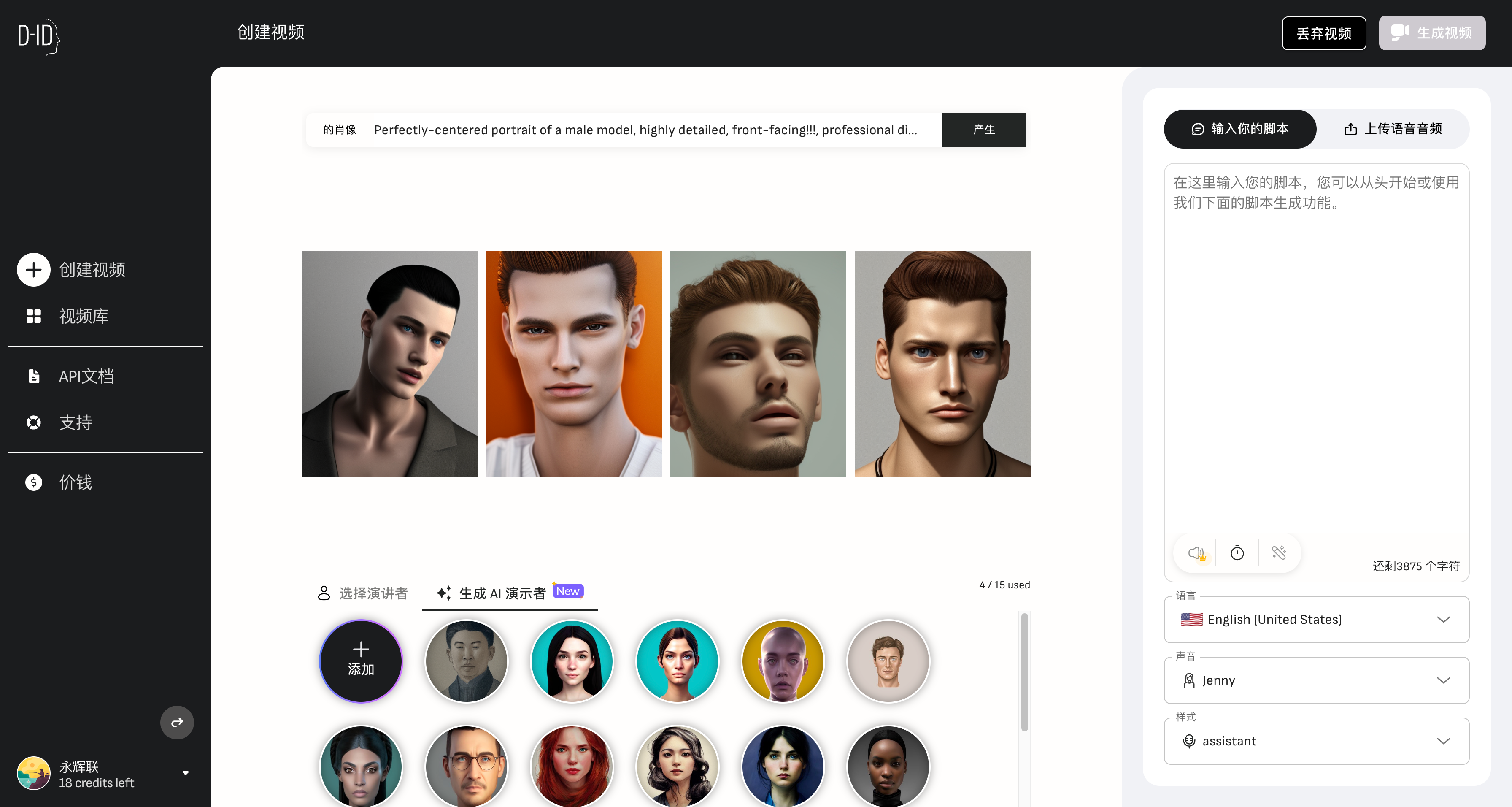Choose the older Asian man avatar
The width and height of the screenshot is (1512, 807).
[467, 661]
